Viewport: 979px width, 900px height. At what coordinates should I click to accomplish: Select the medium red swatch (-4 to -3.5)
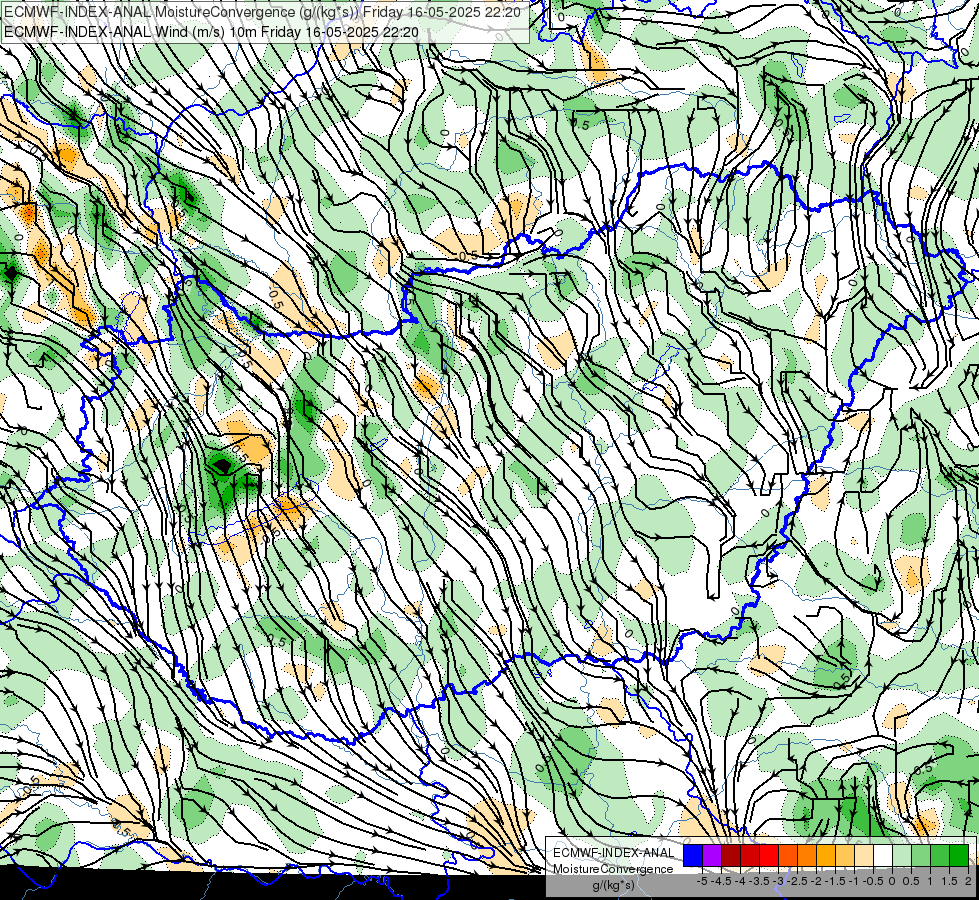750,856
